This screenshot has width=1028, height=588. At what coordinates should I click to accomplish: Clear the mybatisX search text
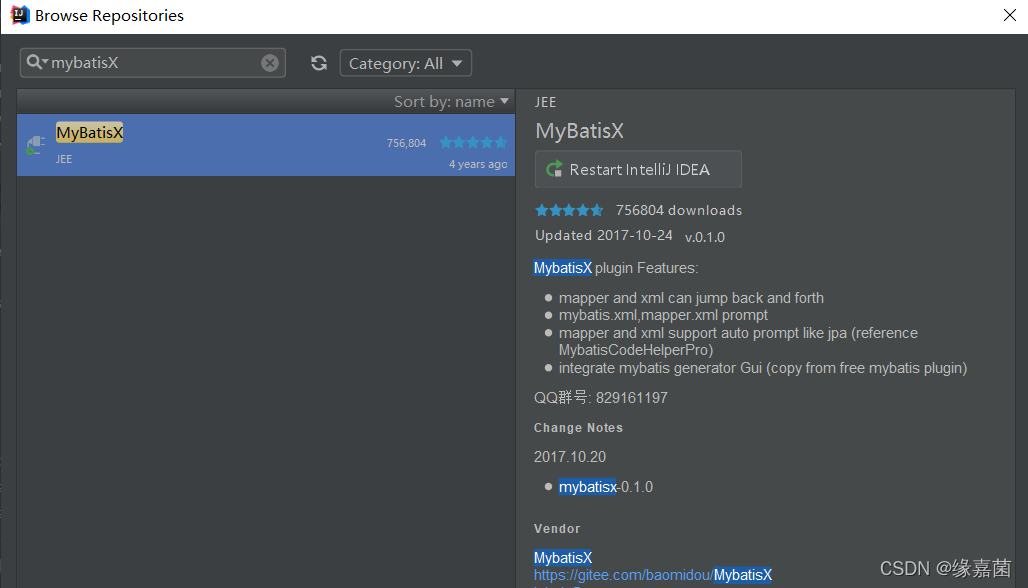pyautogui.click(x=269, y=63)
